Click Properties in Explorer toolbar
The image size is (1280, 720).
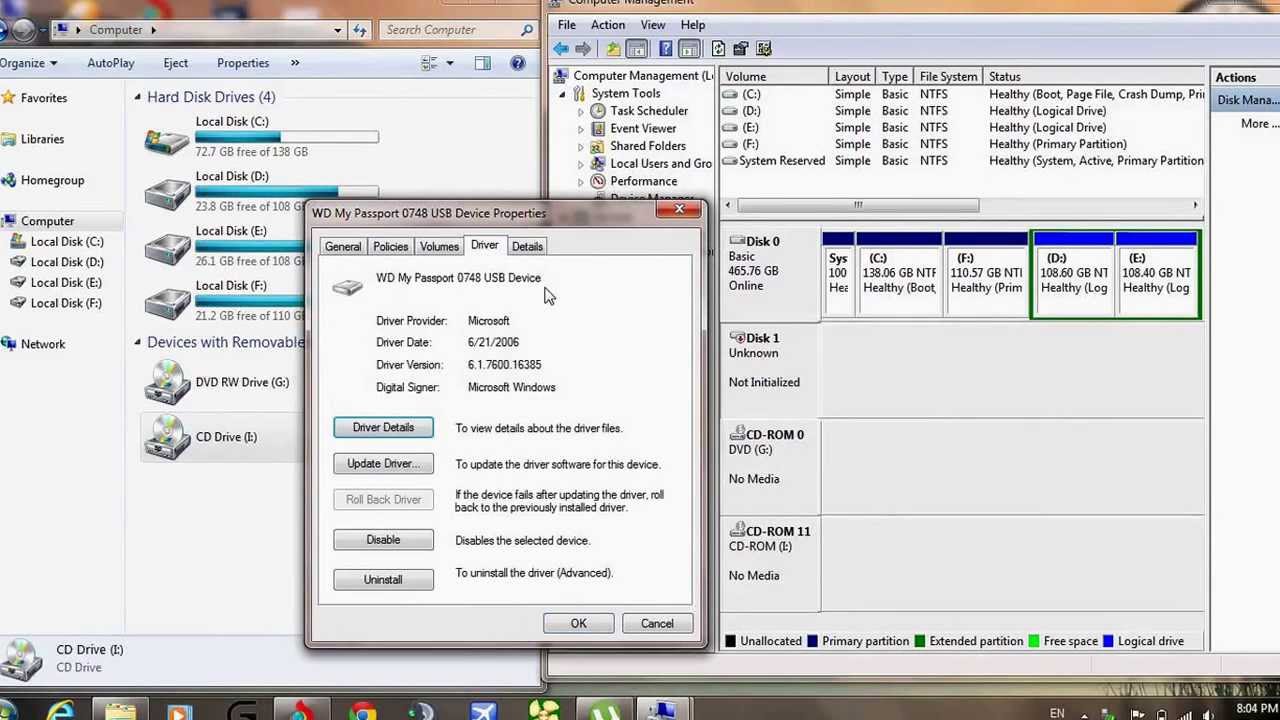(x=243, y=63)
